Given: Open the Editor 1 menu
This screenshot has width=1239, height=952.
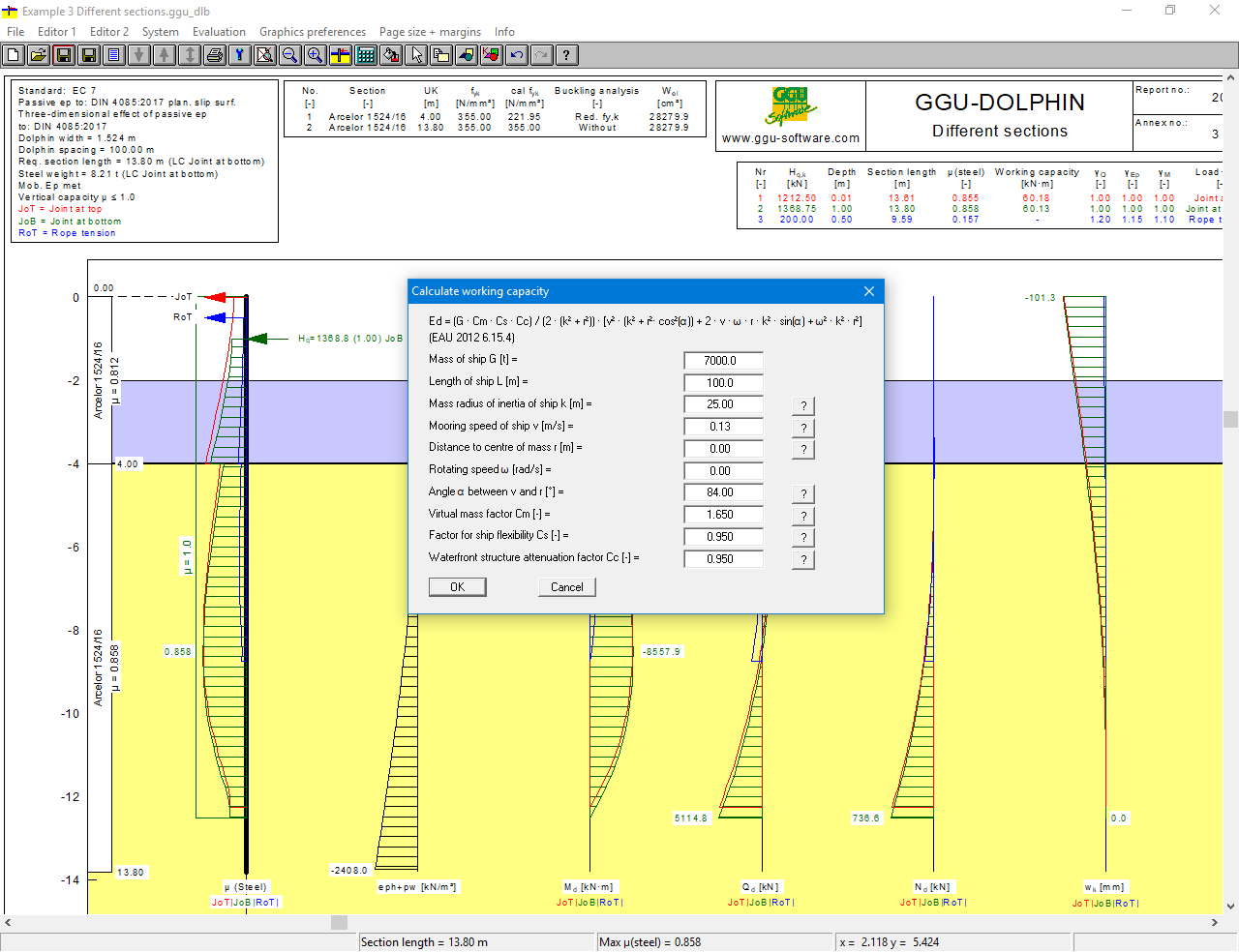Looking at the screenshot, I should [x=57, y=32].
